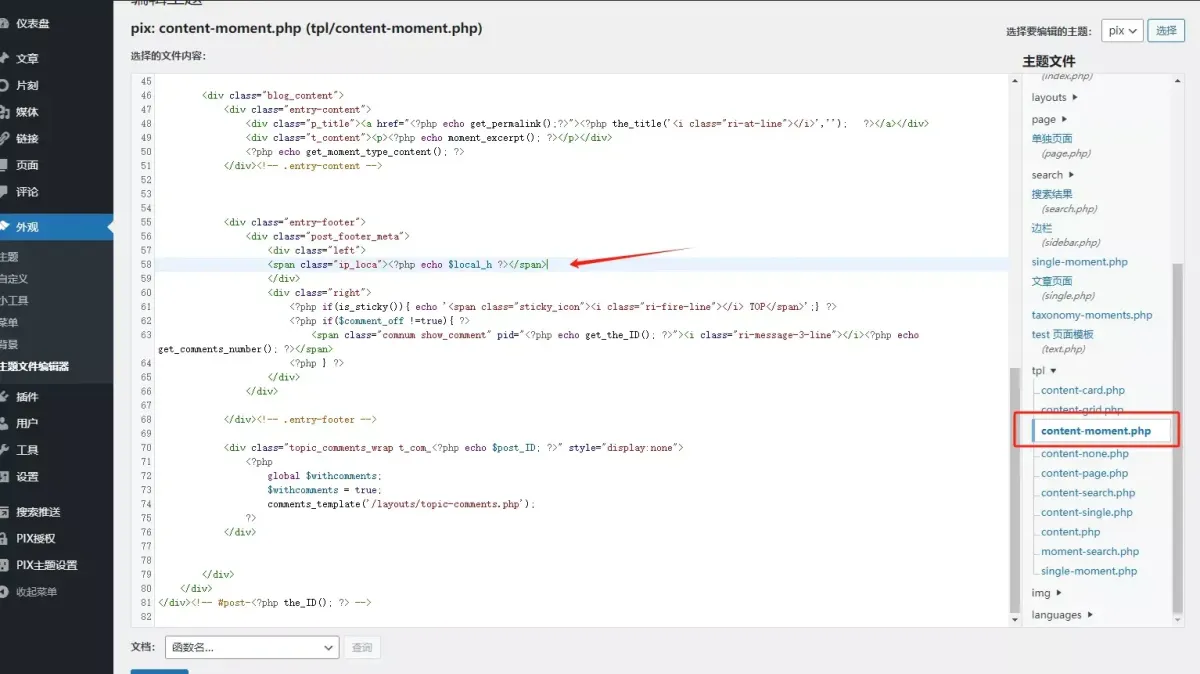Expand the languages folder in file tree
This screenshot has width=1200, height=674.
[x=1062, y=615]
